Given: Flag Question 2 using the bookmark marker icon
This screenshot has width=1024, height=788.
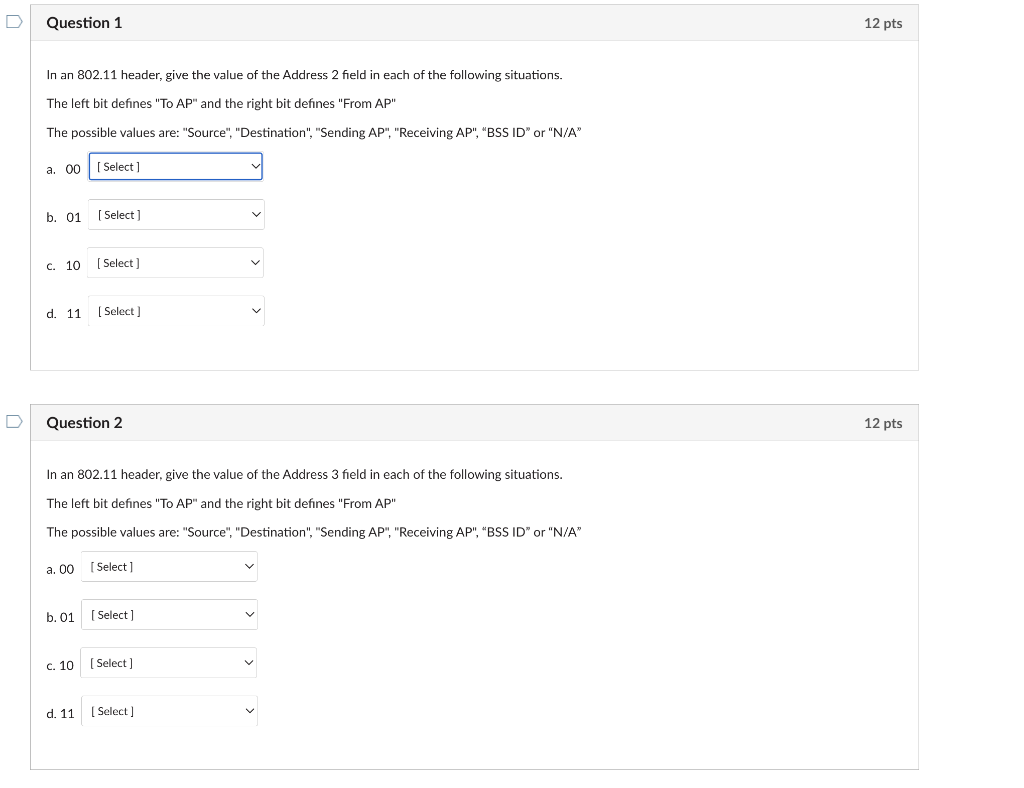Looking at the screenshot, I should point(12,421).
